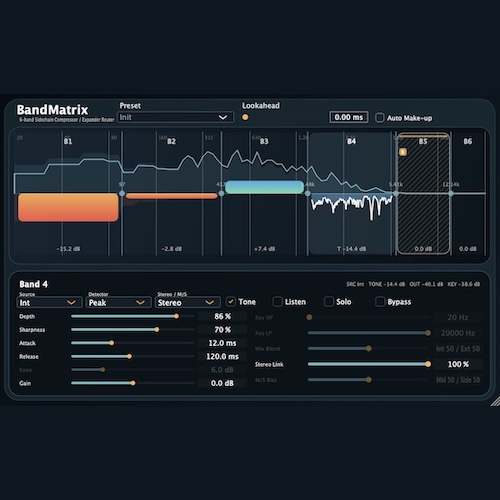Viewport: 500px width, 500px height.
Task: Click the yellow bypass badge in band B5
Action: [x=403, y=152]
